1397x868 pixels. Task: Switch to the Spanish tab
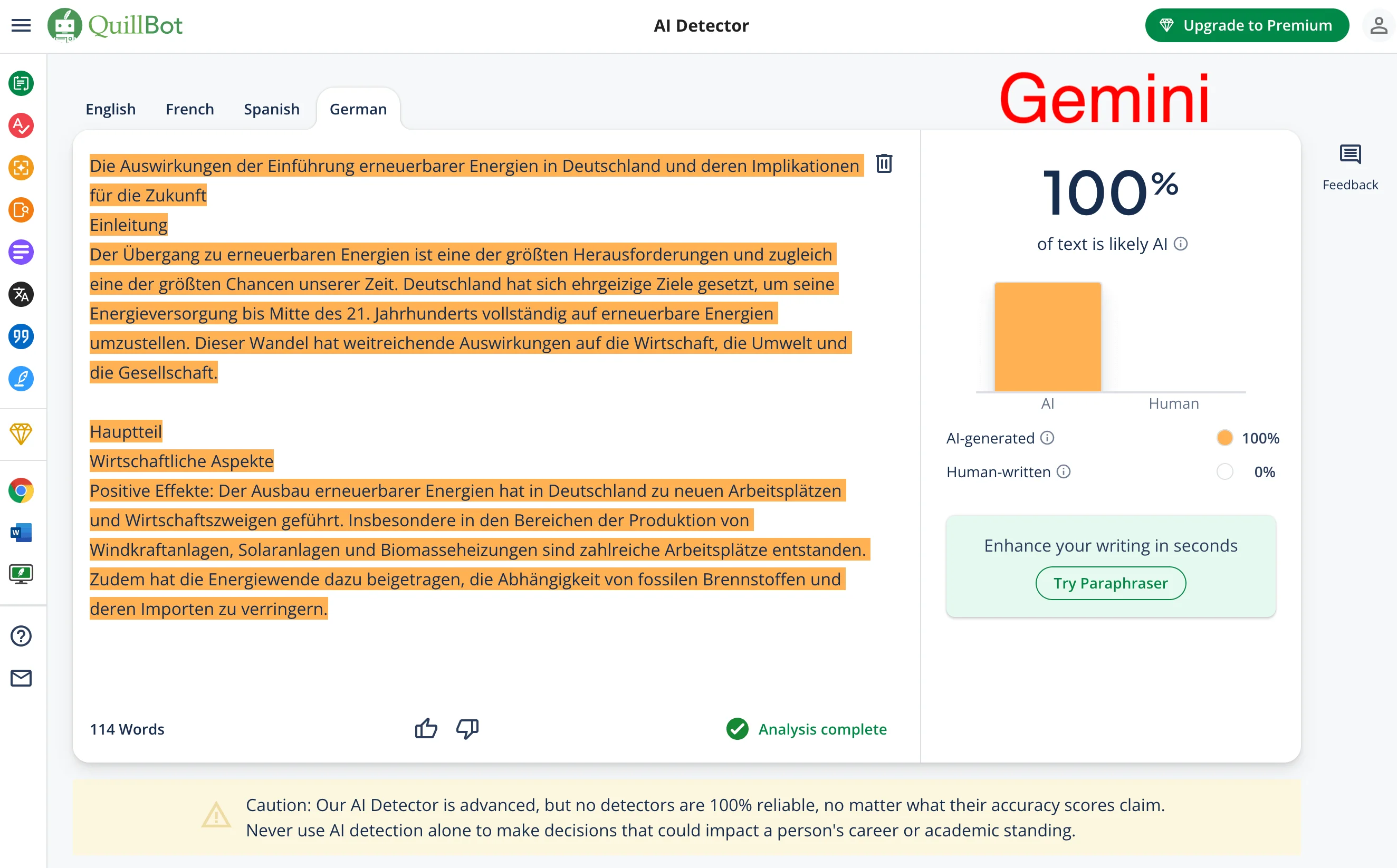(272, 109)
